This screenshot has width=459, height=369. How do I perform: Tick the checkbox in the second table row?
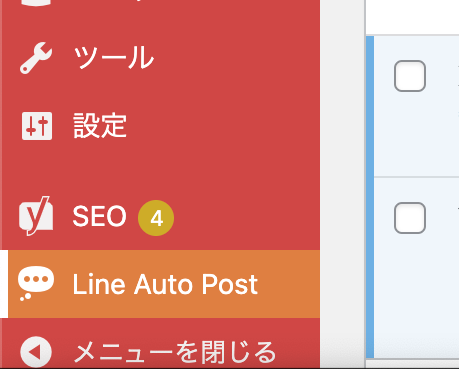point(410,218)
